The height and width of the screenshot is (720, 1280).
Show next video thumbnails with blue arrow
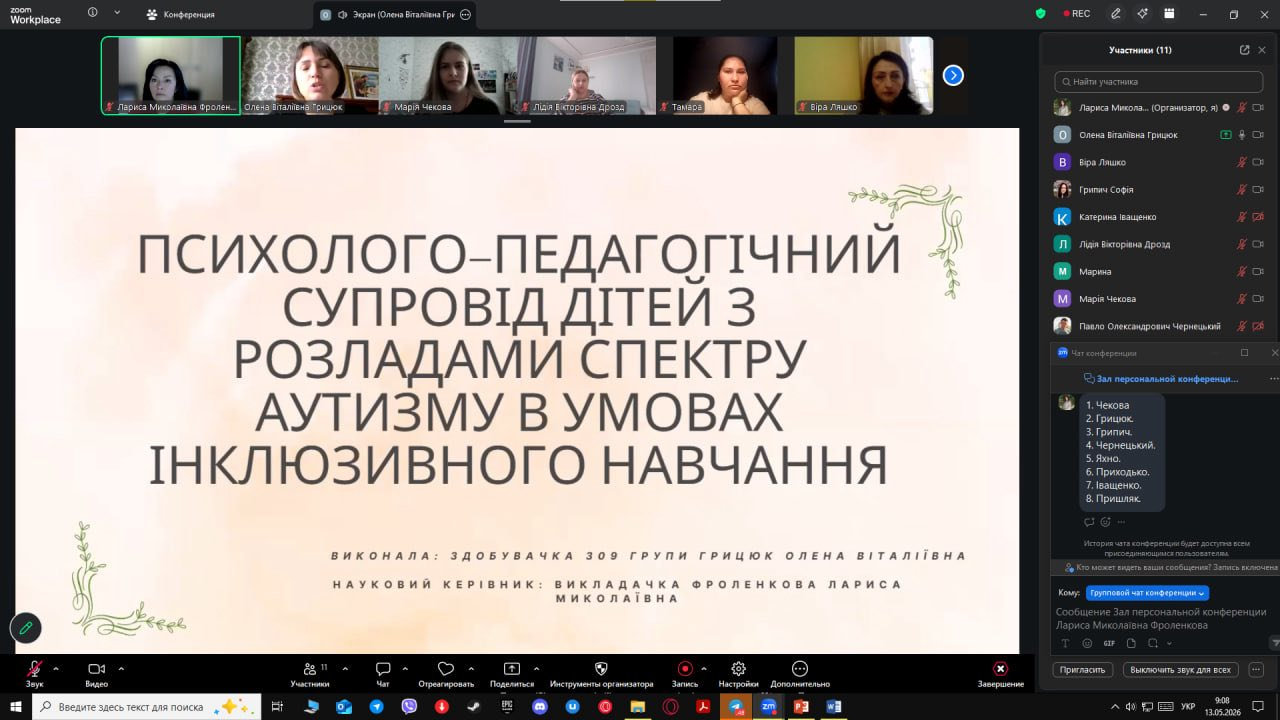pyautogui.click(x=953, y=75)
